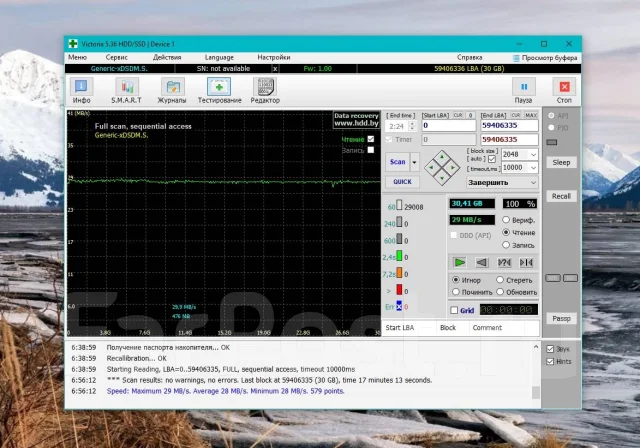The height and width of the screenshot is (448, 640).
Task: Click the butterfly seek playback button
Action: [x=526, y=262]
